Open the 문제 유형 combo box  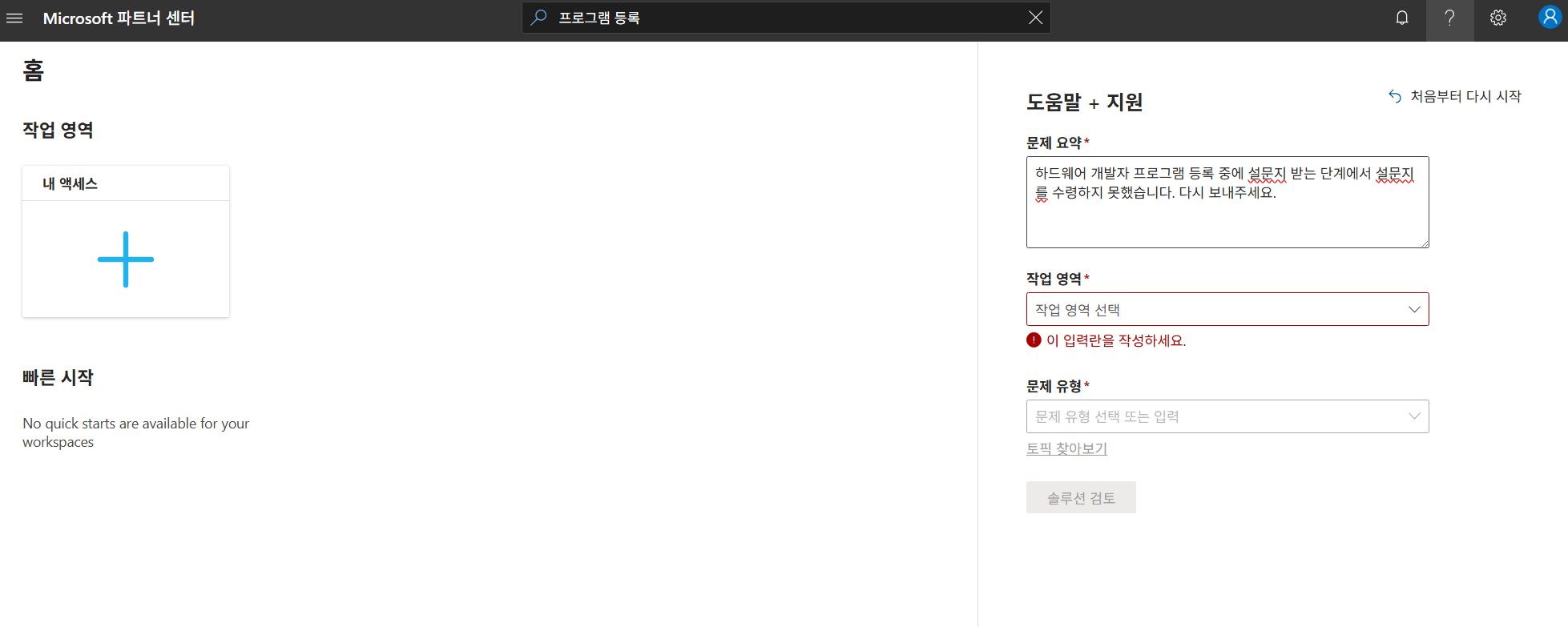[x=1227, y=416]
